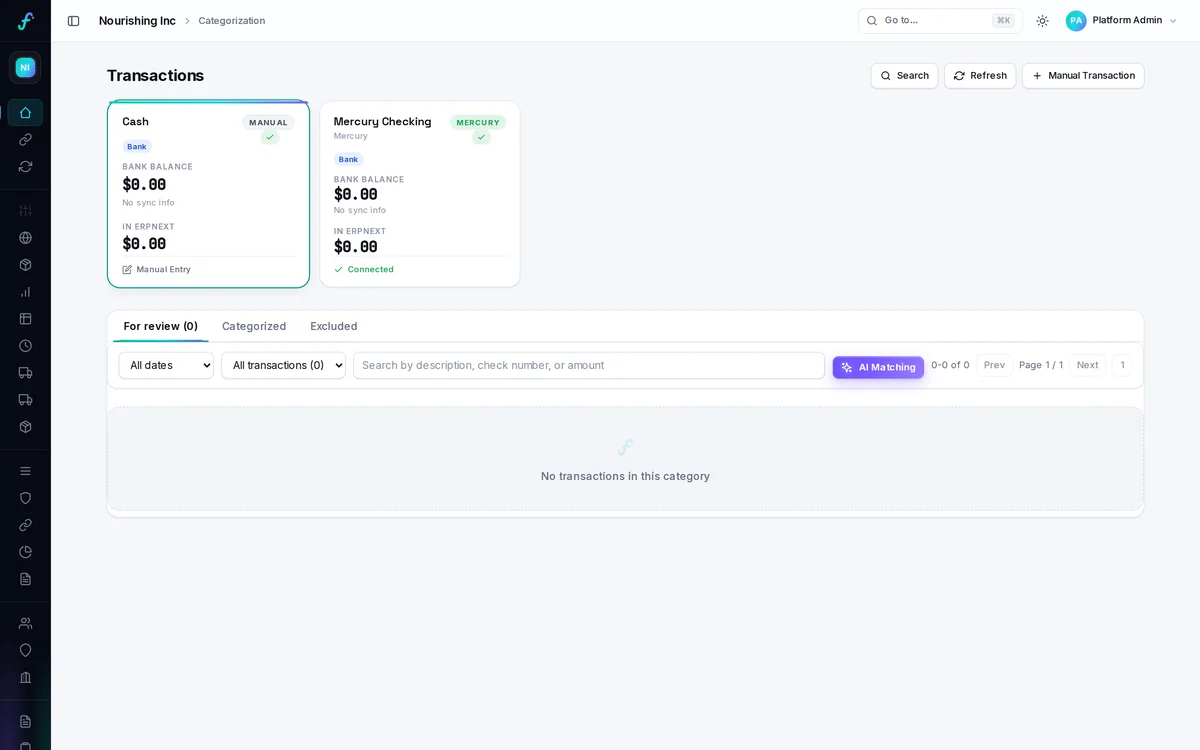Click the ⌘K shortcut badge
The height and width of the screenshot is (750, 1200).
1003,21
